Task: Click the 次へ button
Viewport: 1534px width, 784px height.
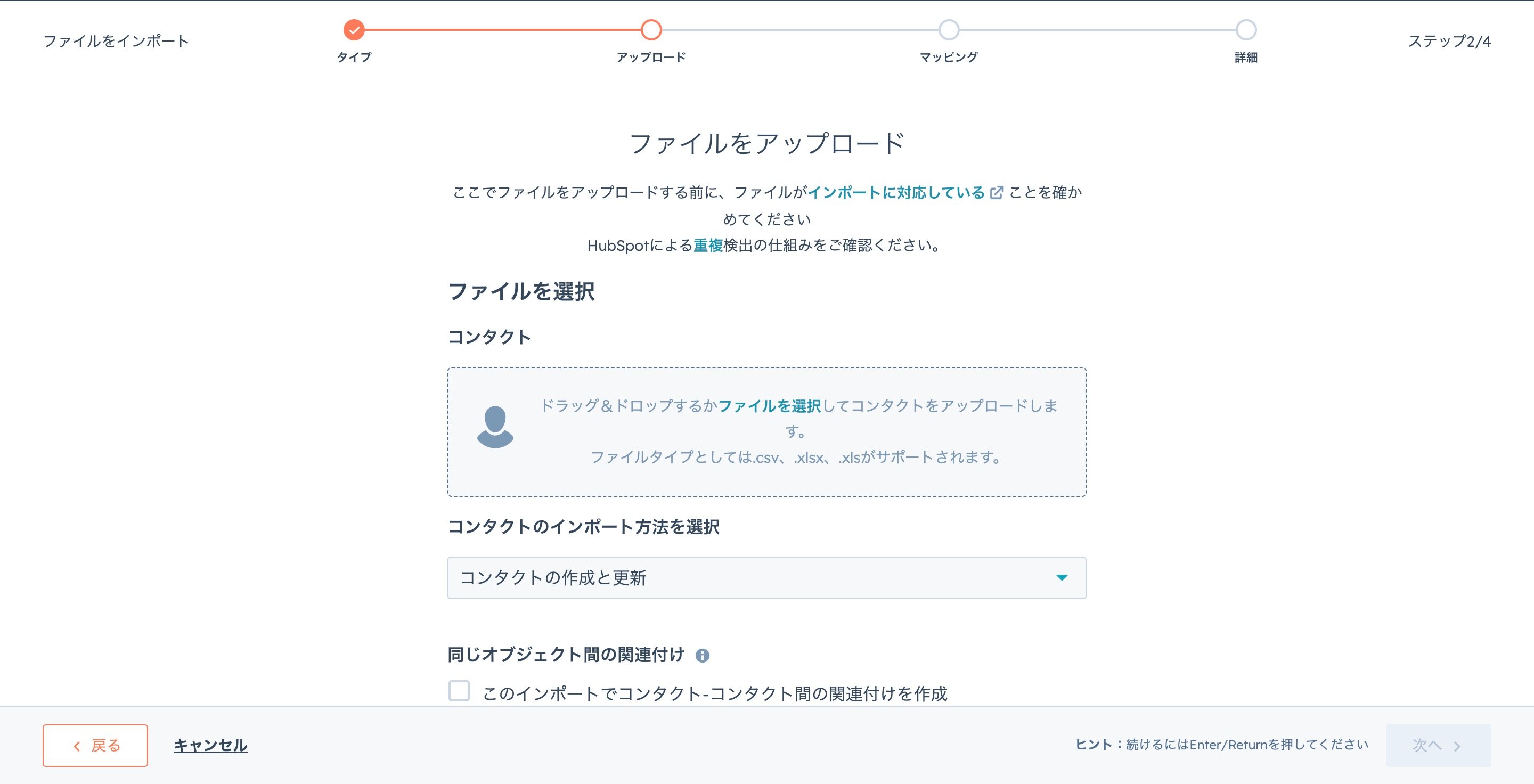Action: click(1438, 745)
